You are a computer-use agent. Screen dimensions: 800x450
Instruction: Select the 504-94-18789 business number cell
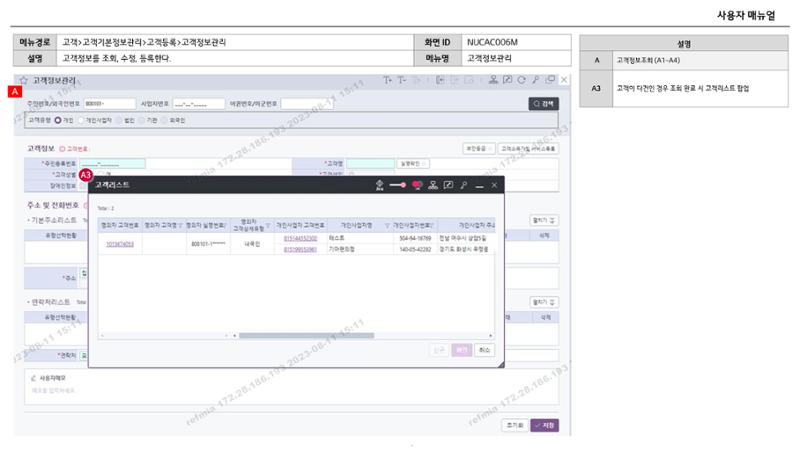415,238
